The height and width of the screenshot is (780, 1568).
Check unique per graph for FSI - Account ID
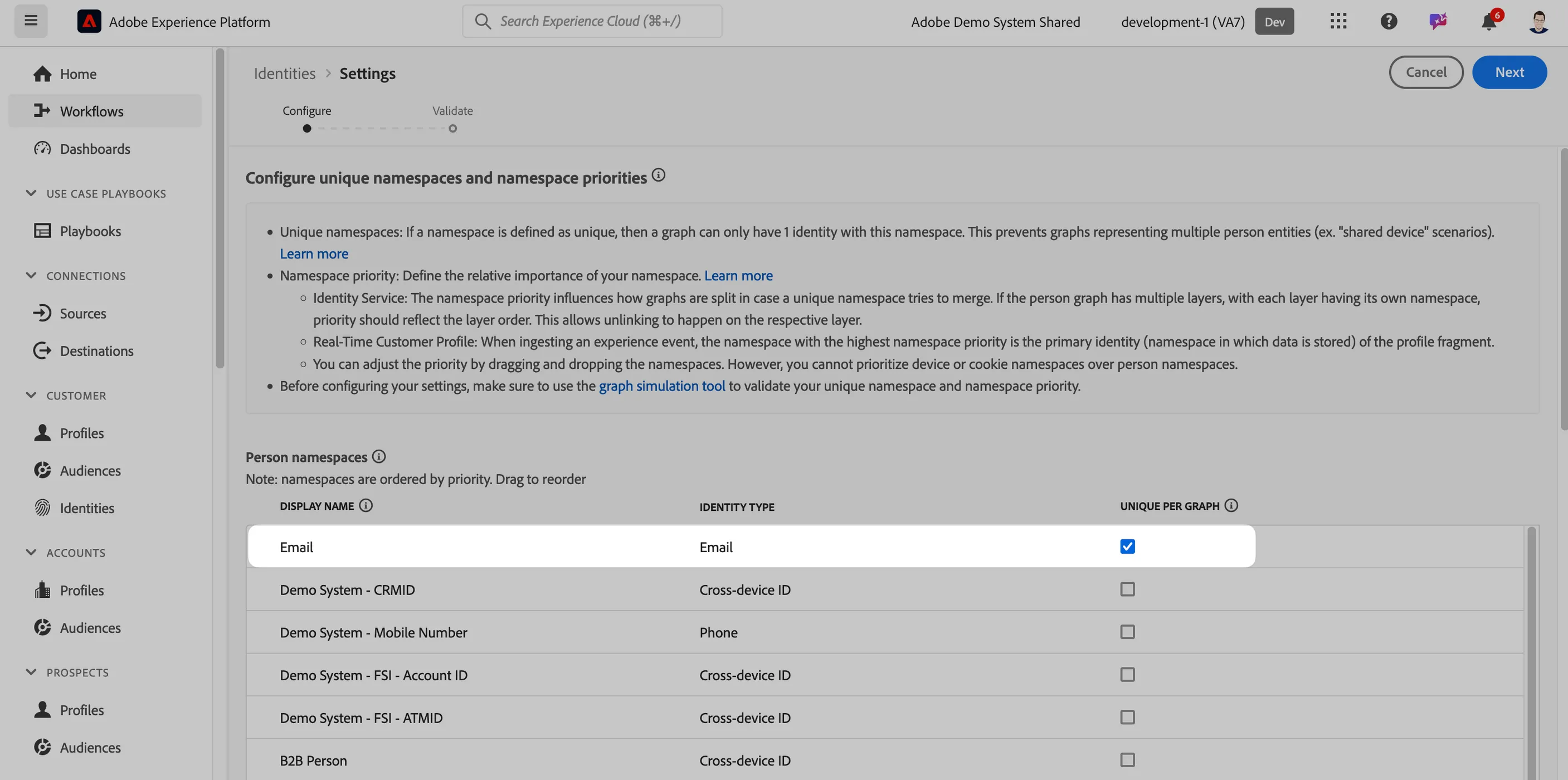pos(1127,674)
